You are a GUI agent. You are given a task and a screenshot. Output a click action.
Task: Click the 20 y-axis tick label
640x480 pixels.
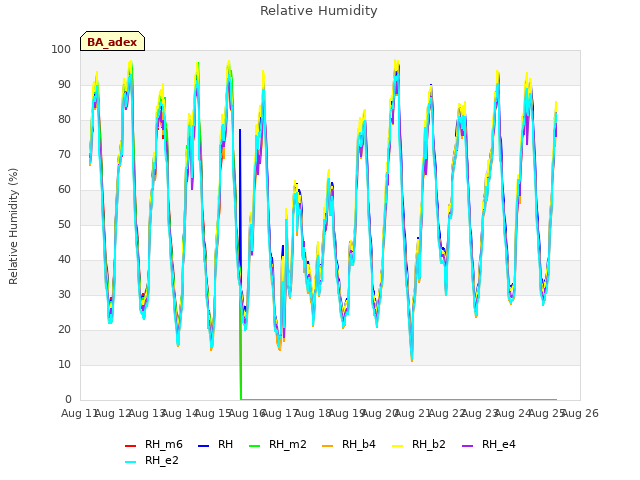point(64,329)
